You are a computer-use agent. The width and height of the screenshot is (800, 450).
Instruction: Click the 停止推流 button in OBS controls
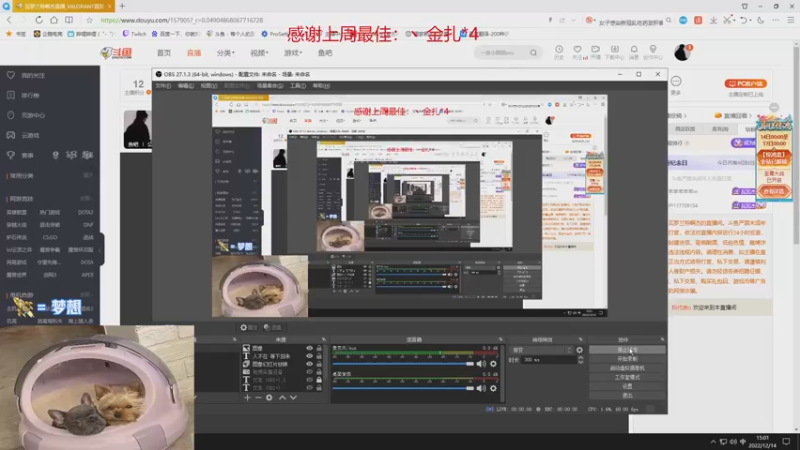[x=627, y=350]
